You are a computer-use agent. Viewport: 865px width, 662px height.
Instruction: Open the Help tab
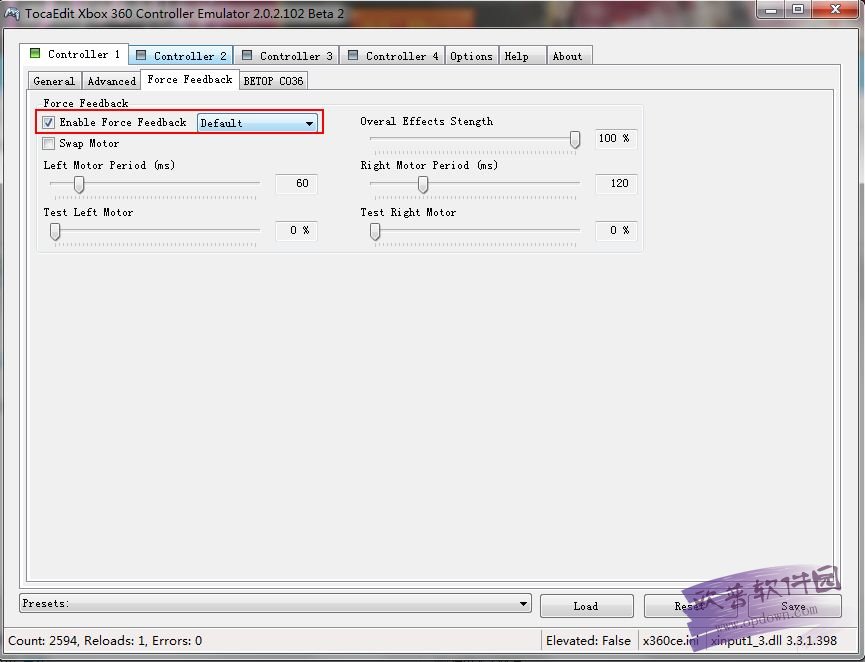tap(516, 56)
